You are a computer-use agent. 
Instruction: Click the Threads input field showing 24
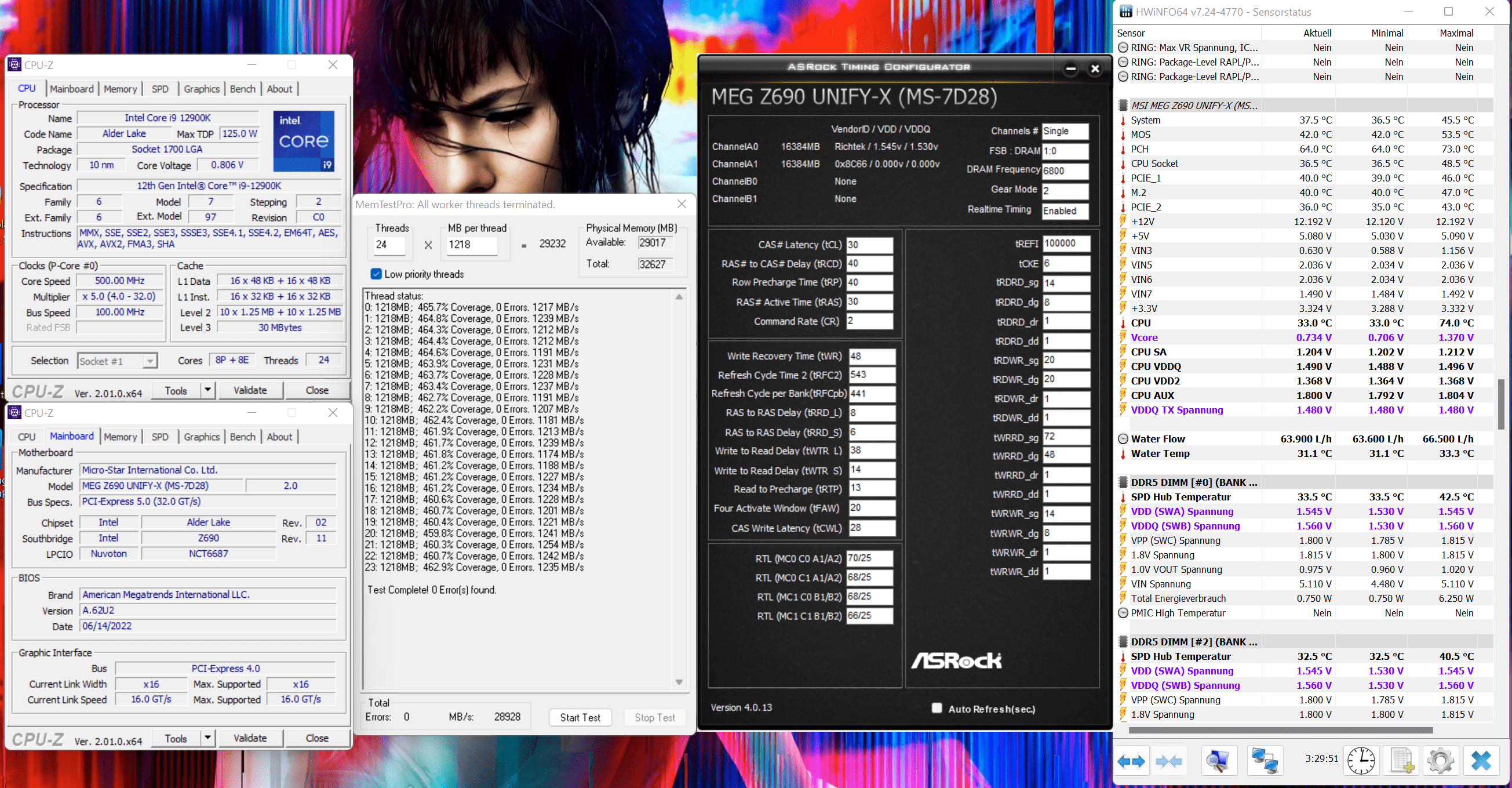click(390, 245)
